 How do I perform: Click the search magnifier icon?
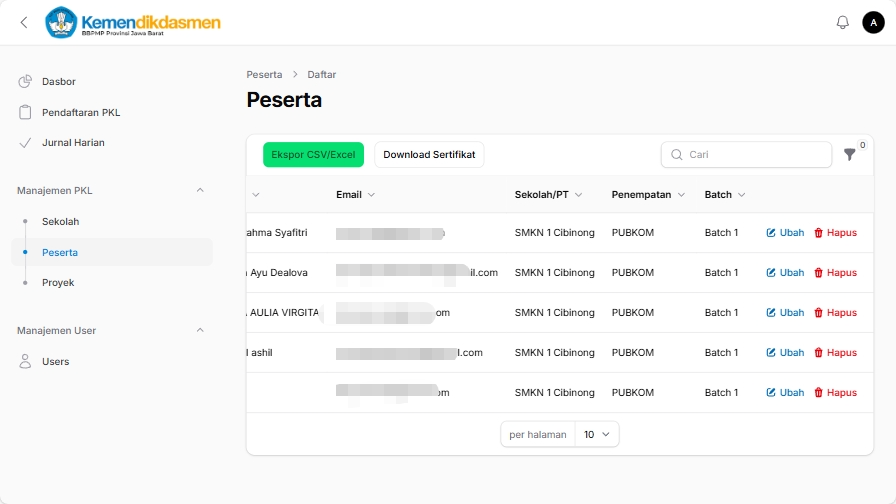(677, 155)
